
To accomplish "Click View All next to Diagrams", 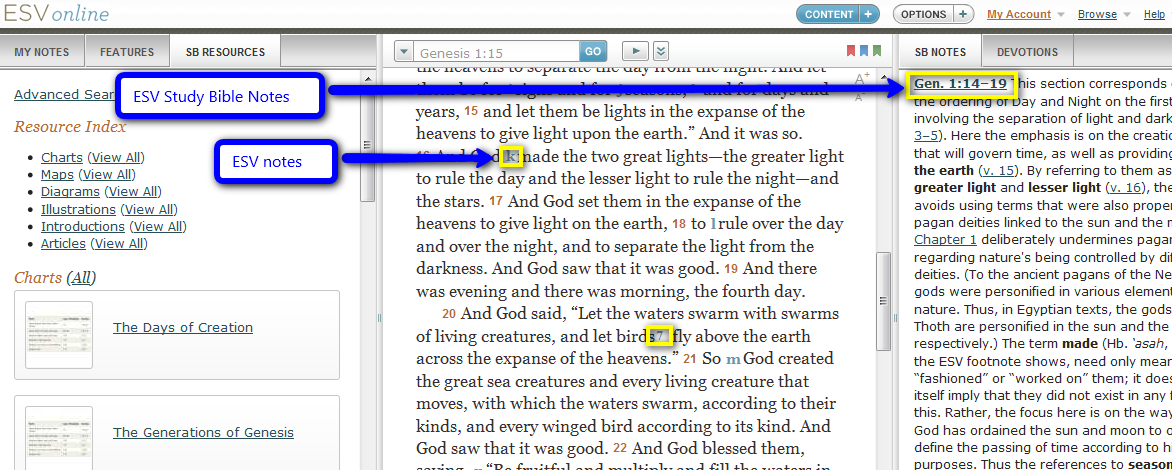I will coord(133,192).
